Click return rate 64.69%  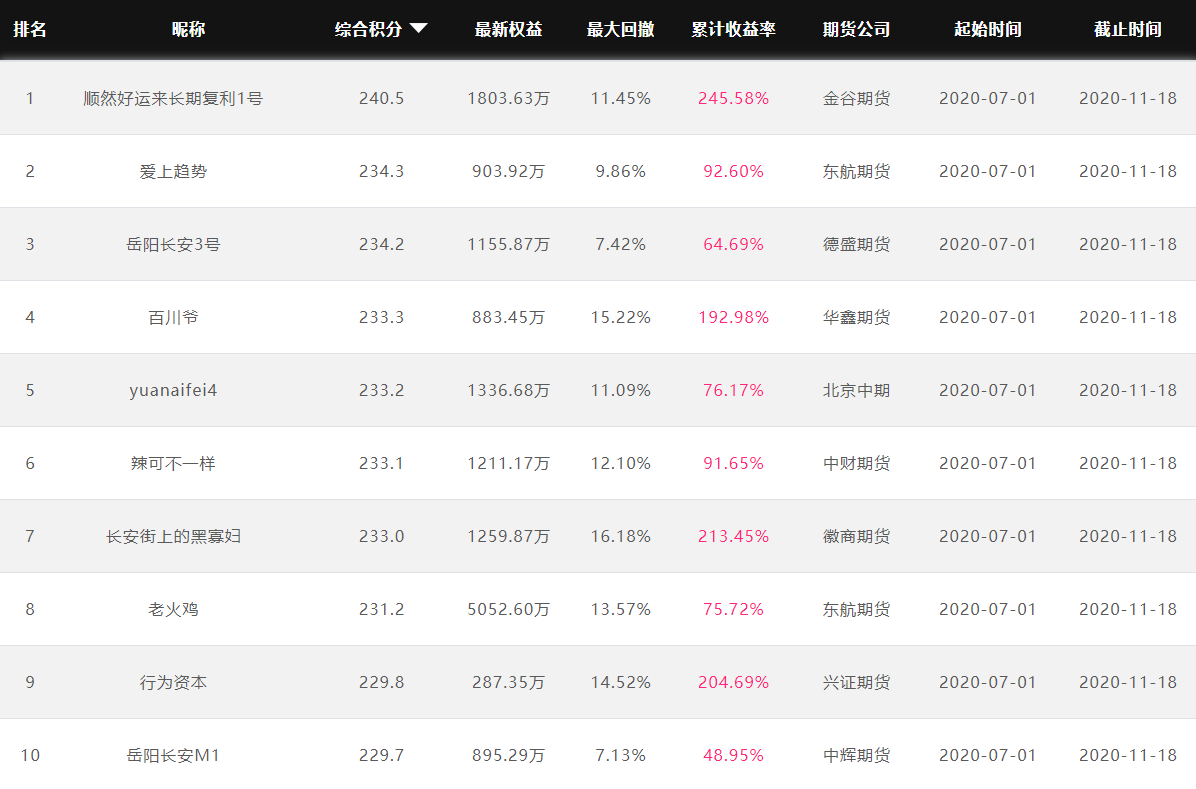click(x=733, y=244)
